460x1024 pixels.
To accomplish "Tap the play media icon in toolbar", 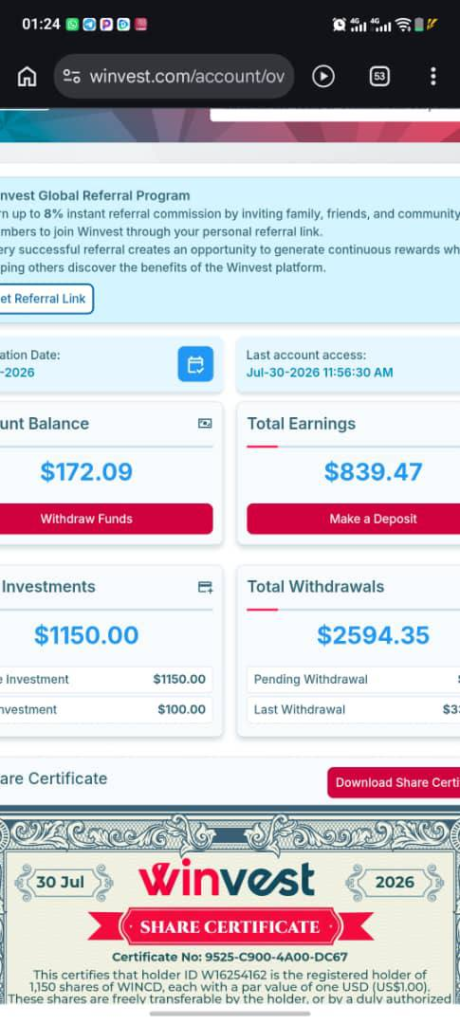I will [323, 76].
